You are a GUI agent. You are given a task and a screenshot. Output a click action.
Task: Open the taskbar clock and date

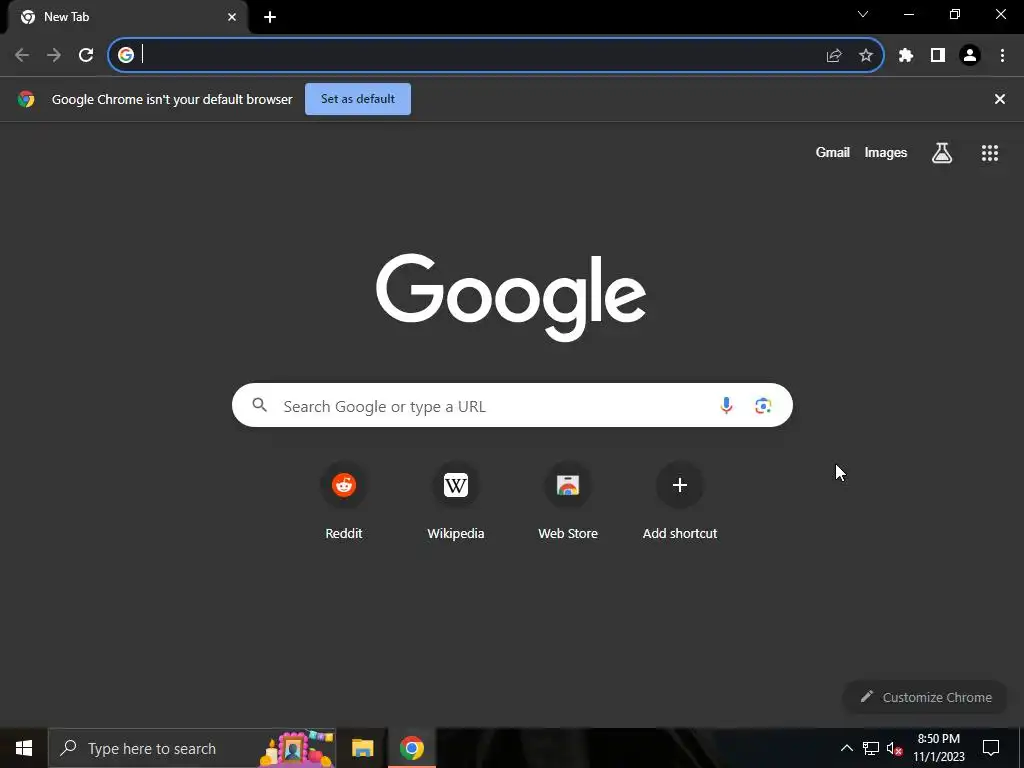click(938, 748)
